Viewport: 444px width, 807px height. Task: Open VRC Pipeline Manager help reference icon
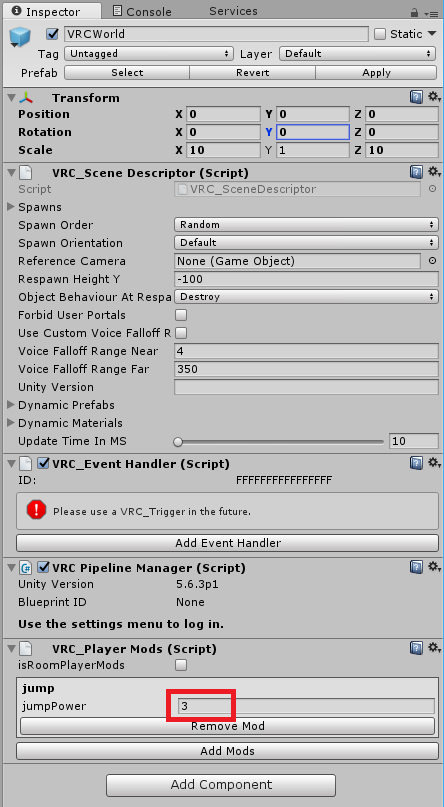[x=416, y=567]
